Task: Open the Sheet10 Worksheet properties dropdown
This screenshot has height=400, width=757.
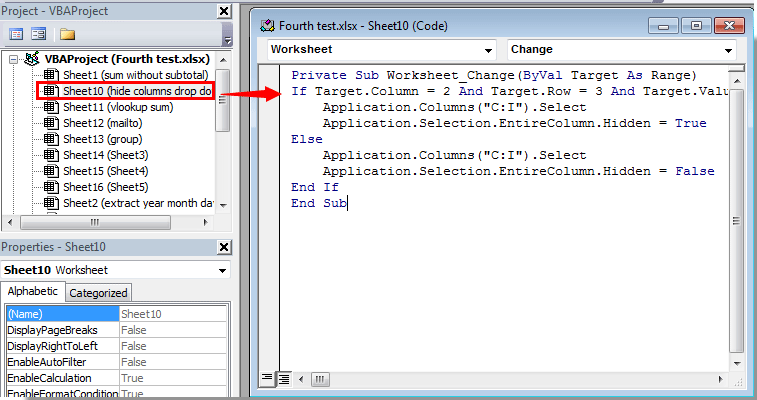Action: click(x=224, y=270)
